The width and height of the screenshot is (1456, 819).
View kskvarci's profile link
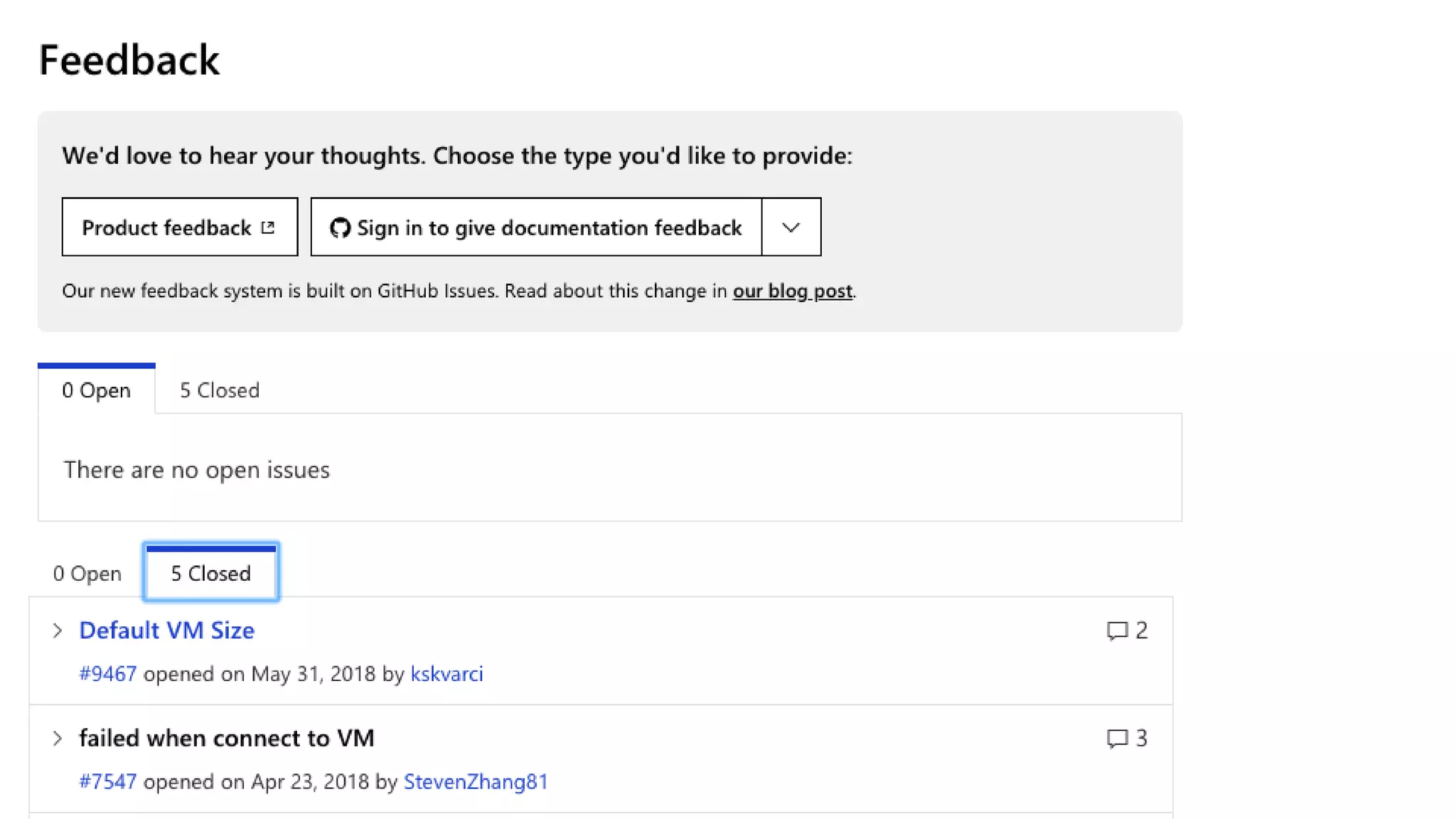click(446, 674)
